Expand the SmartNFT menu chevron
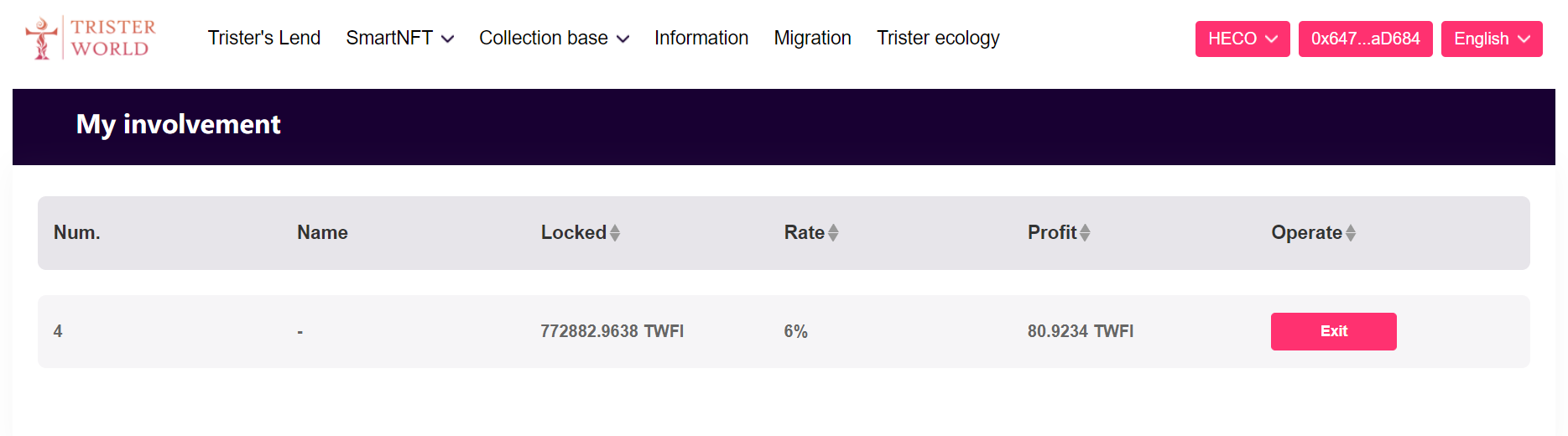The height and width of the screenshot is (436, 1568). click(448, 39)
